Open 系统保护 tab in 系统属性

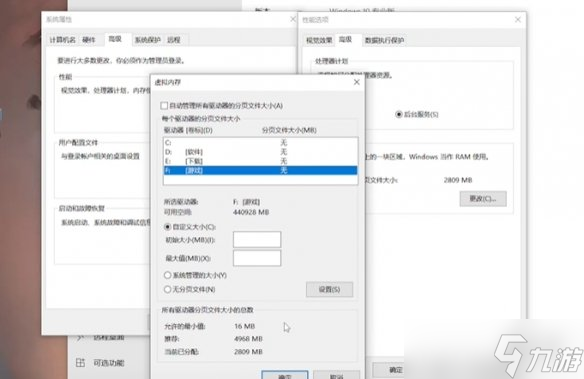(x=147, y=39)
